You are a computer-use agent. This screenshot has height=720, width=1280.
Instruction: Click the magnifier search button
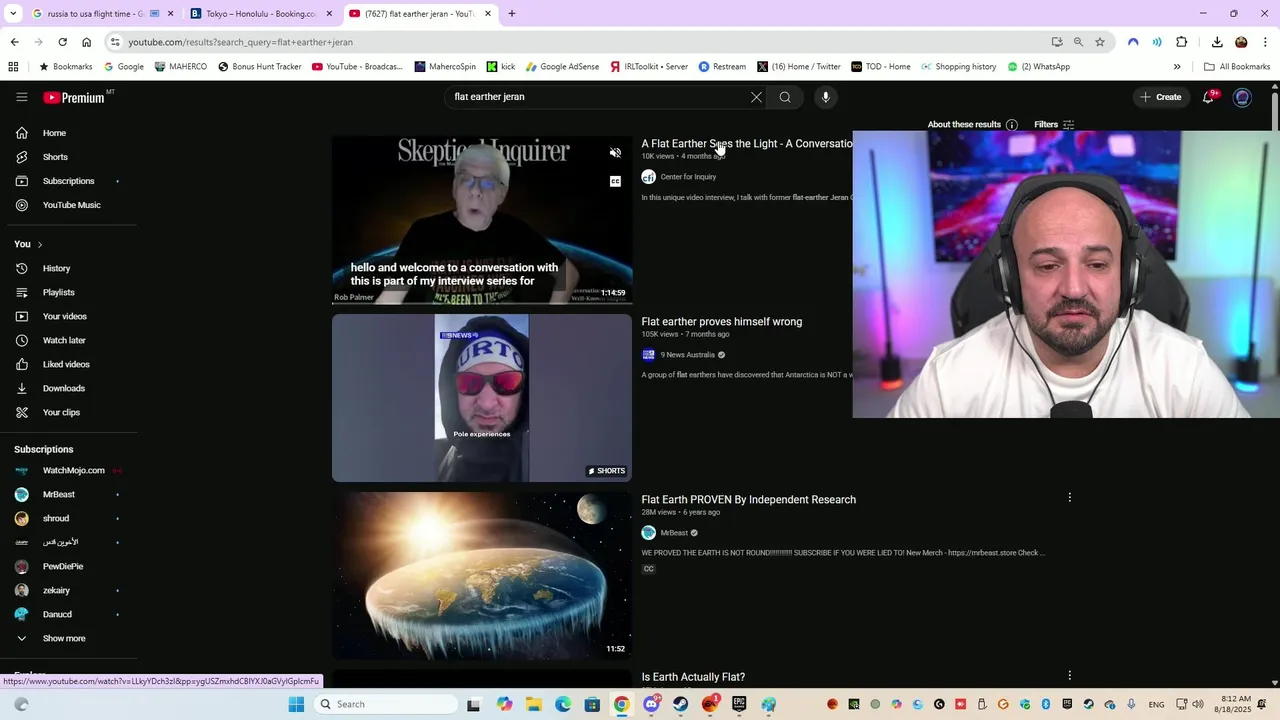point(785,97)
